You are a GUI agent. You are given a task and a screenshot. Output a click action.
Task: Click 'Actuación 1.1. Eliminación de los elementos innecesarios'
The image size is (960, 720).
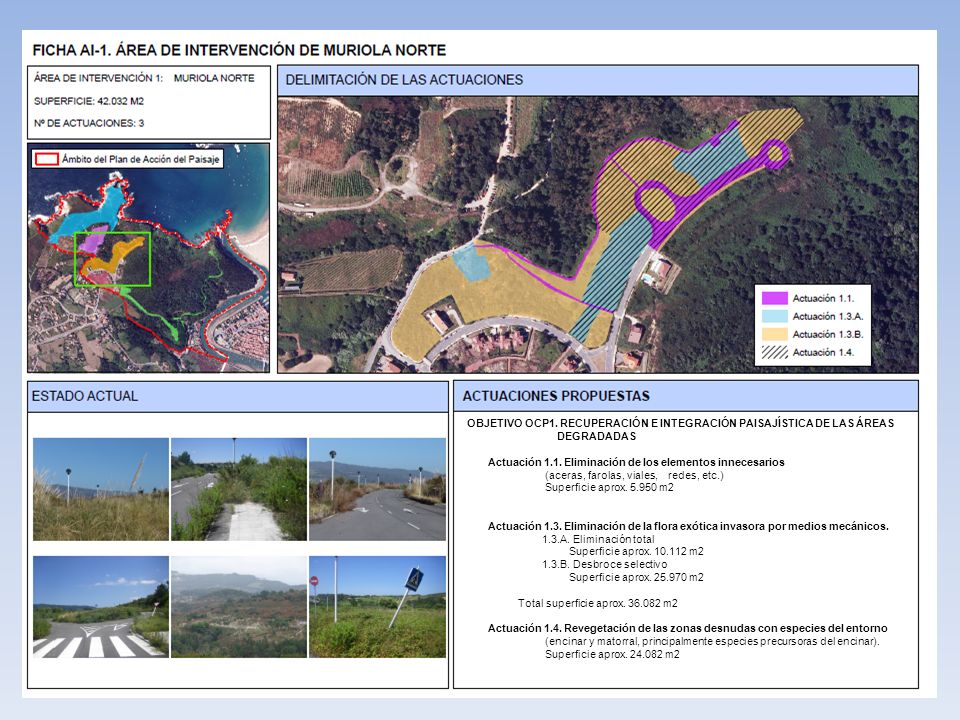click(636, 462)
